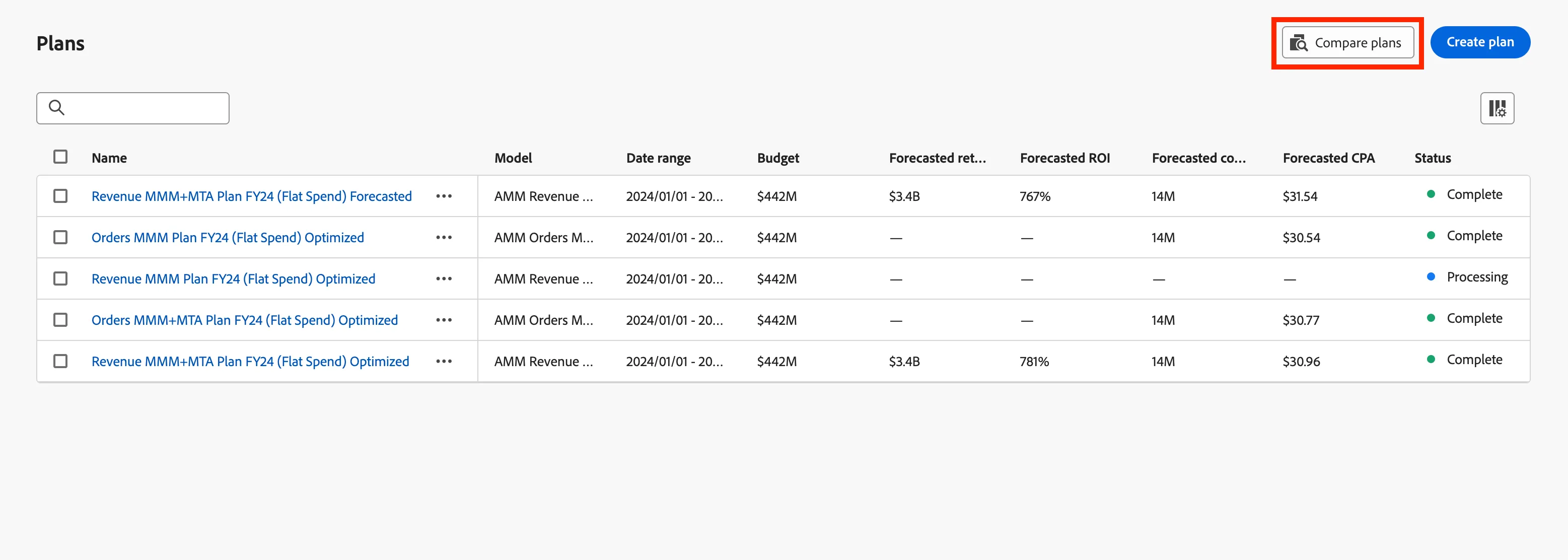Click the Create plan button
1568x560 pixels.
coord(1480,43)
